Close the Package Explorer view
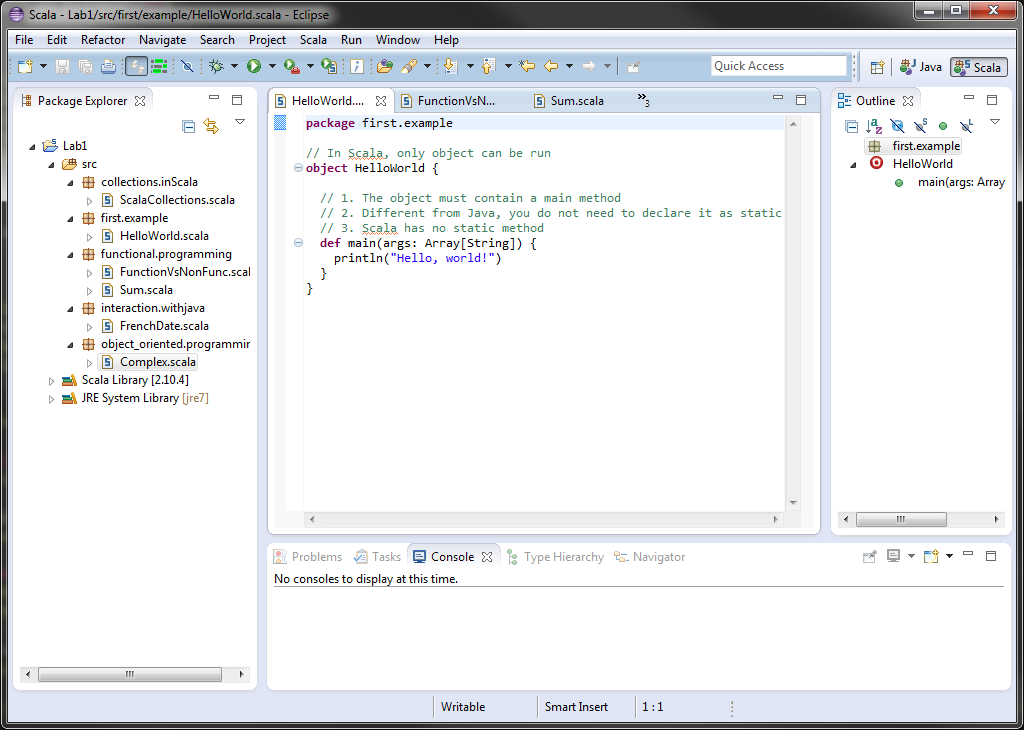Image resolution: width=1024 pixels, height=730 pixels. point(140,101)
